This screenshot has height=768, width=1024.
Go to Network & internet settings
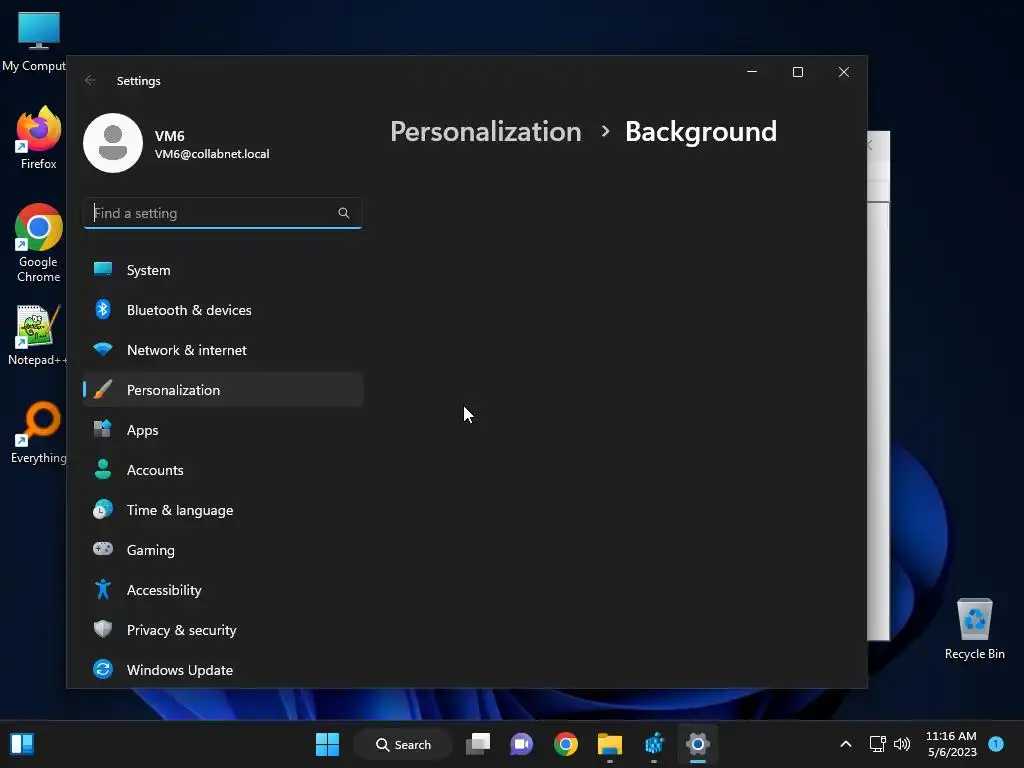tap(223, 350)
